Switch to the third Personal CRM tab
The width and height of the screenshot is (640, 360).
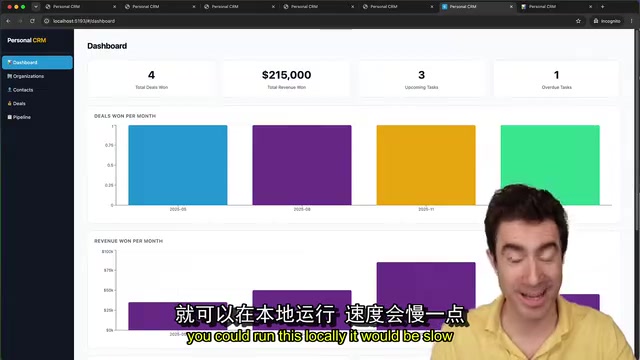tap(238, 7)
